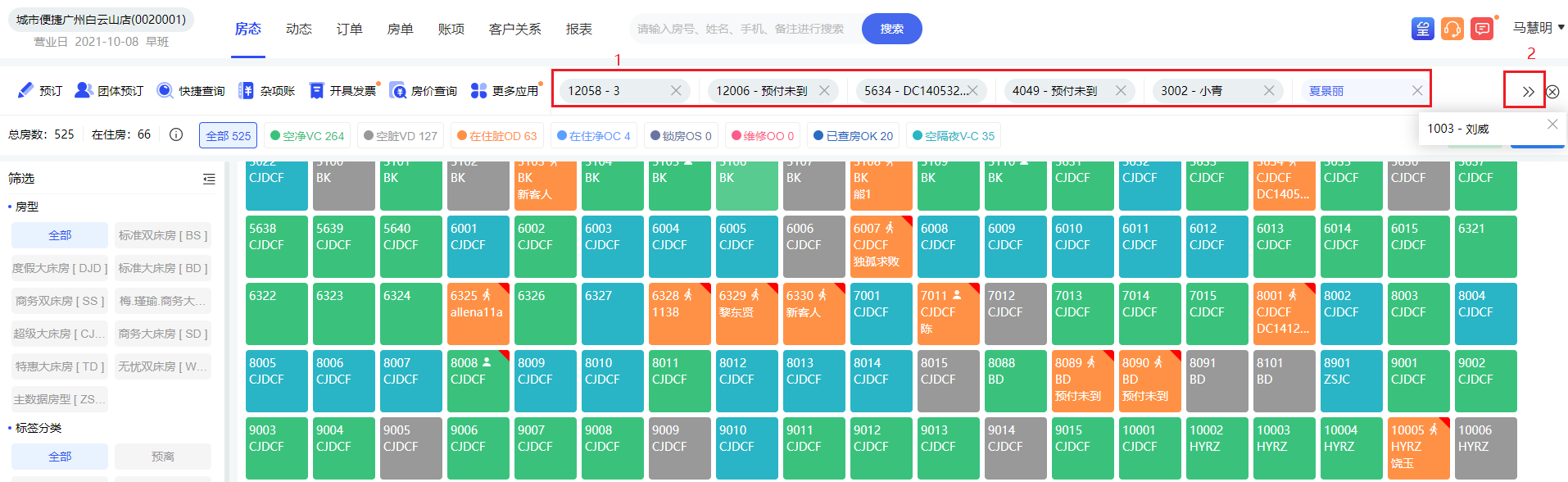
Task: Switch to the 房单 tab
Action: [401, 29]
